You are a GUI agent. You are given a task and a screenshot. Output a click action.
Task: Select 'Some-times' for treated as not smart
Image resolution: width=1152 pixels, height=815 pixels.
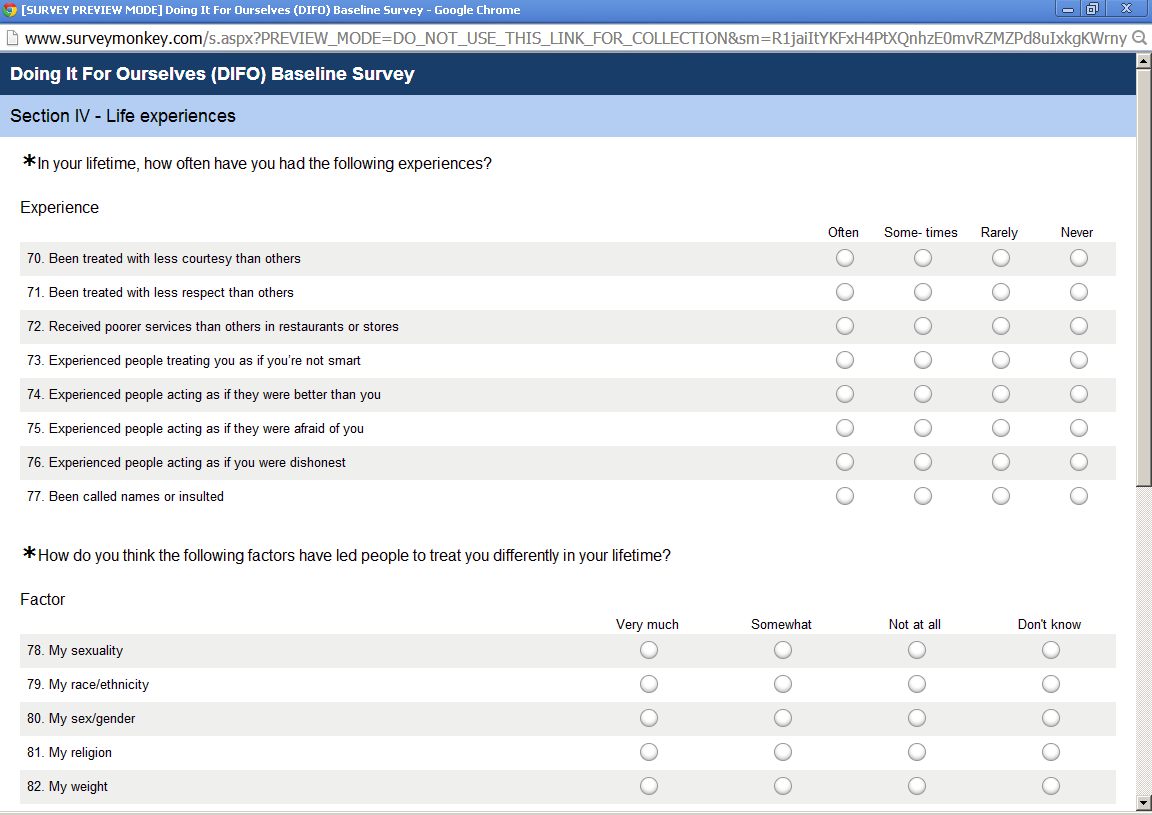tap(922, 360)
